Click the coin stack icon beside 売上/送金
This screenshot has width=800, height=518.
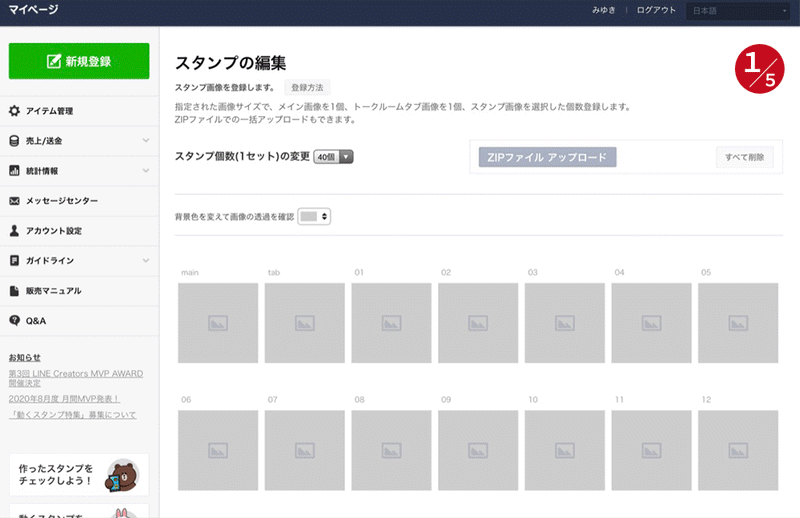pos(14,141)
